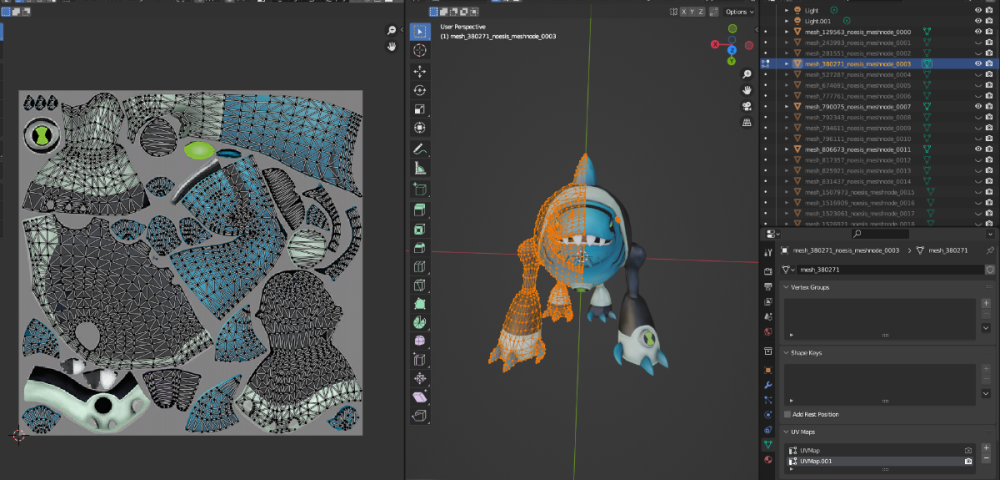Choose the Rotate tool
The image size is (1000, 480).
point(420,90)
